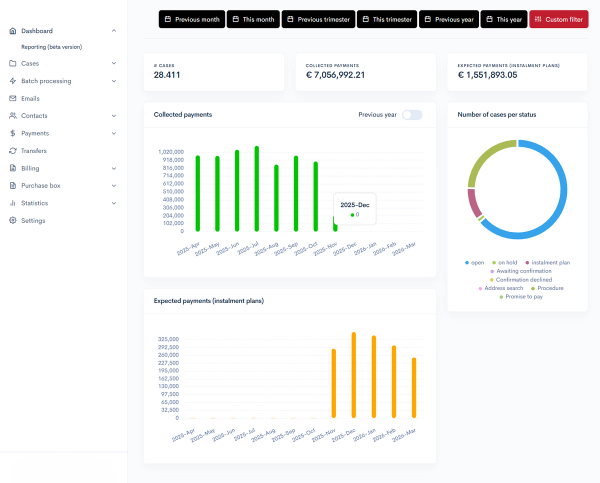Toggle the Confirmation declined legend item
600x483 pixels.
pyautogui.click(x=521, y=280)
